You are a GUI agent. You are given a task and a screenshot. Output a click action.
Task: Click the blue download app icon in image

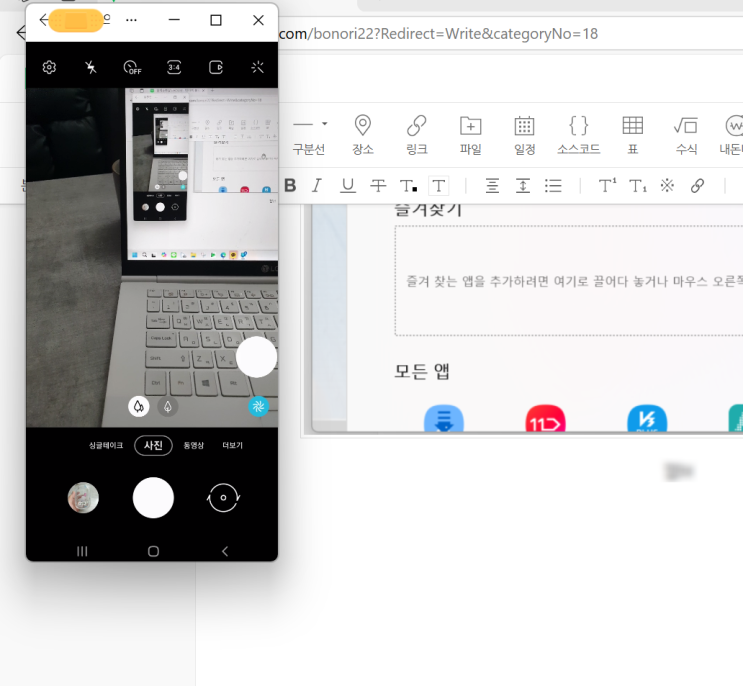(444, 418)
